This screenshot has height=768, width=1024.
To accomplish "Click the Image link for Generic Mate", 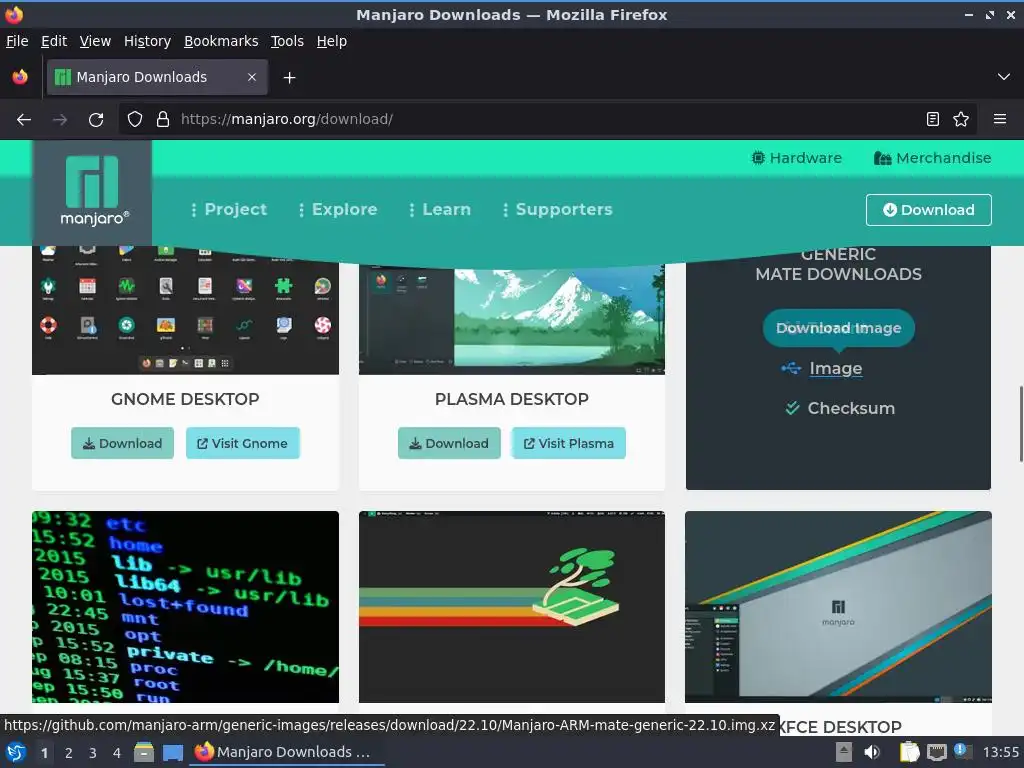I will point(835,369).
